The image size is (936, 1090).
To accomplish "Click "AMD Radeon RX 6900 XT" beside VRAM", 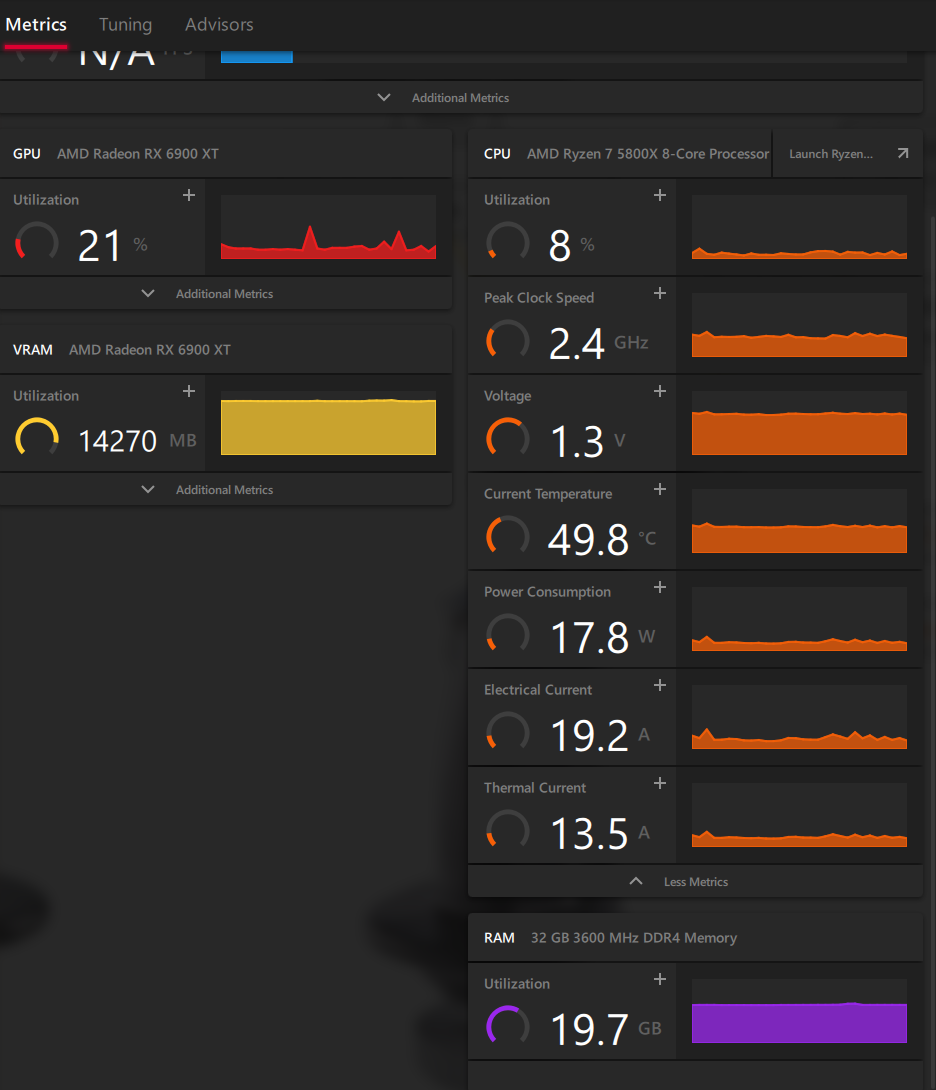I will pyautogui.click(x=150, y=350).
